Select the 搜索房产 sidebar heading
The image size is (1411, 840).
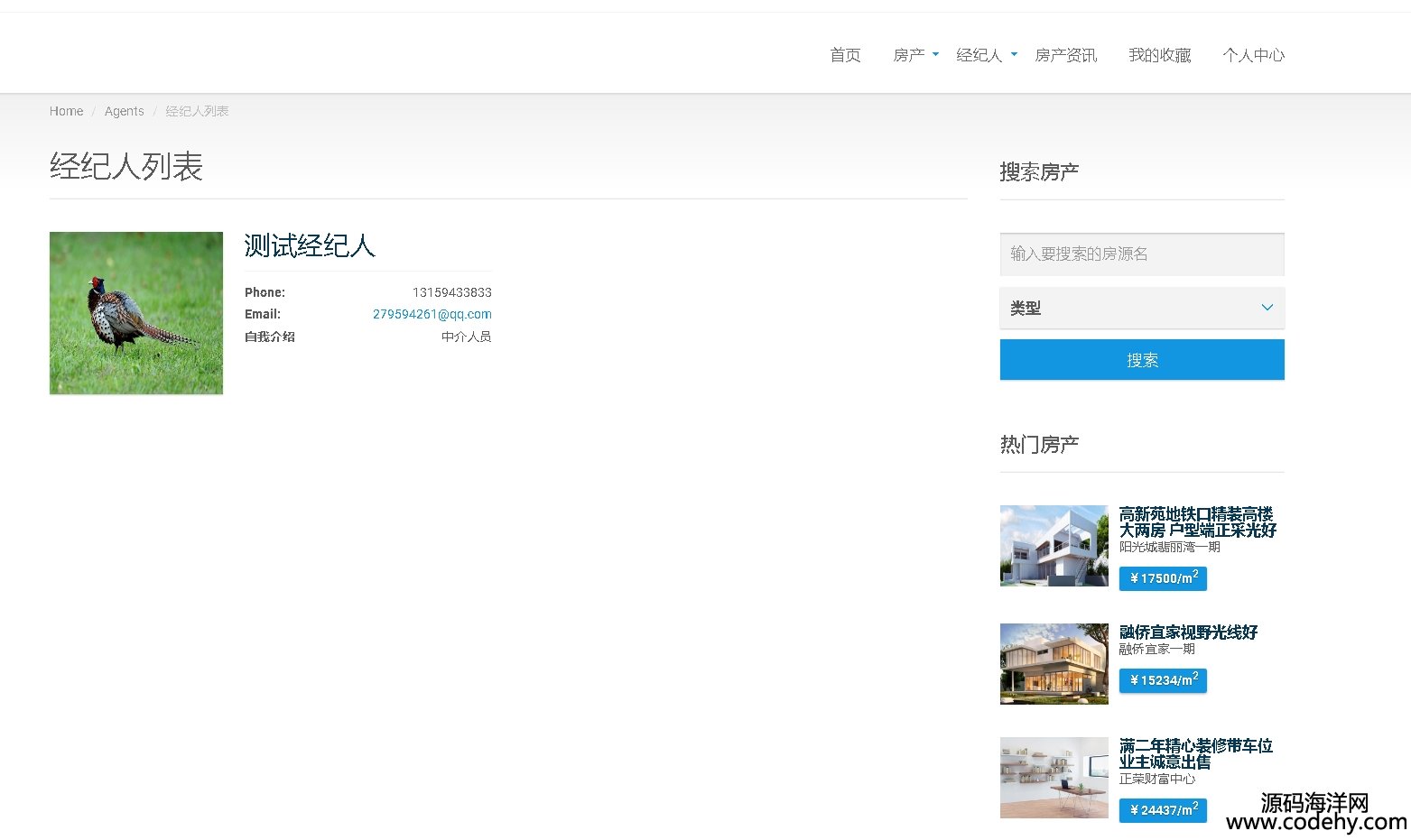[1039, 172]
